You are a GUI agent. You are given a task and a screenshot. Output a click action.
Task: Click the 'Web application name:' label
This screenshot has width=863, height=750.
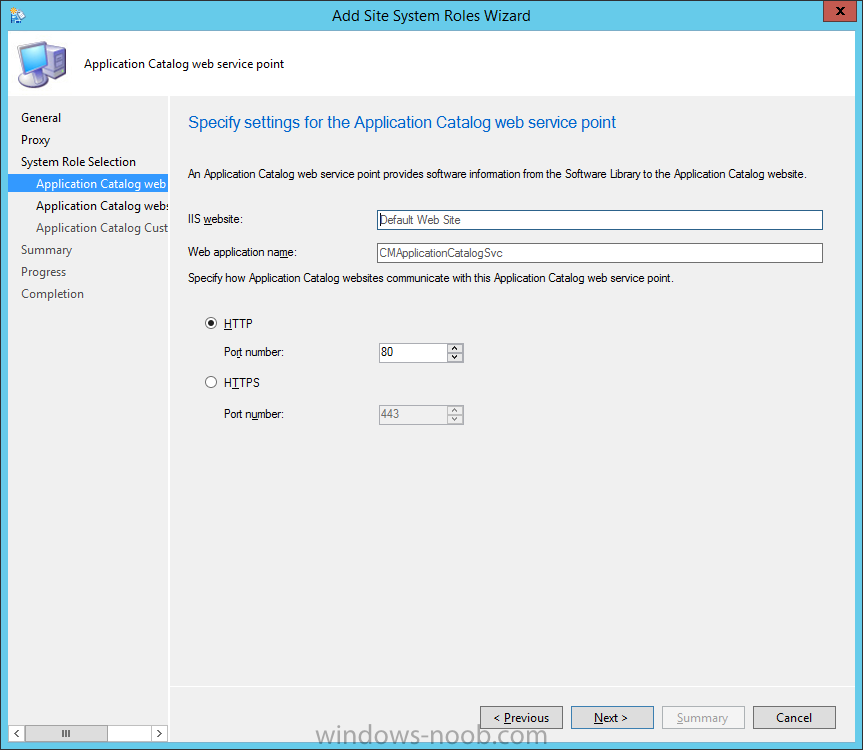point(242,252)
